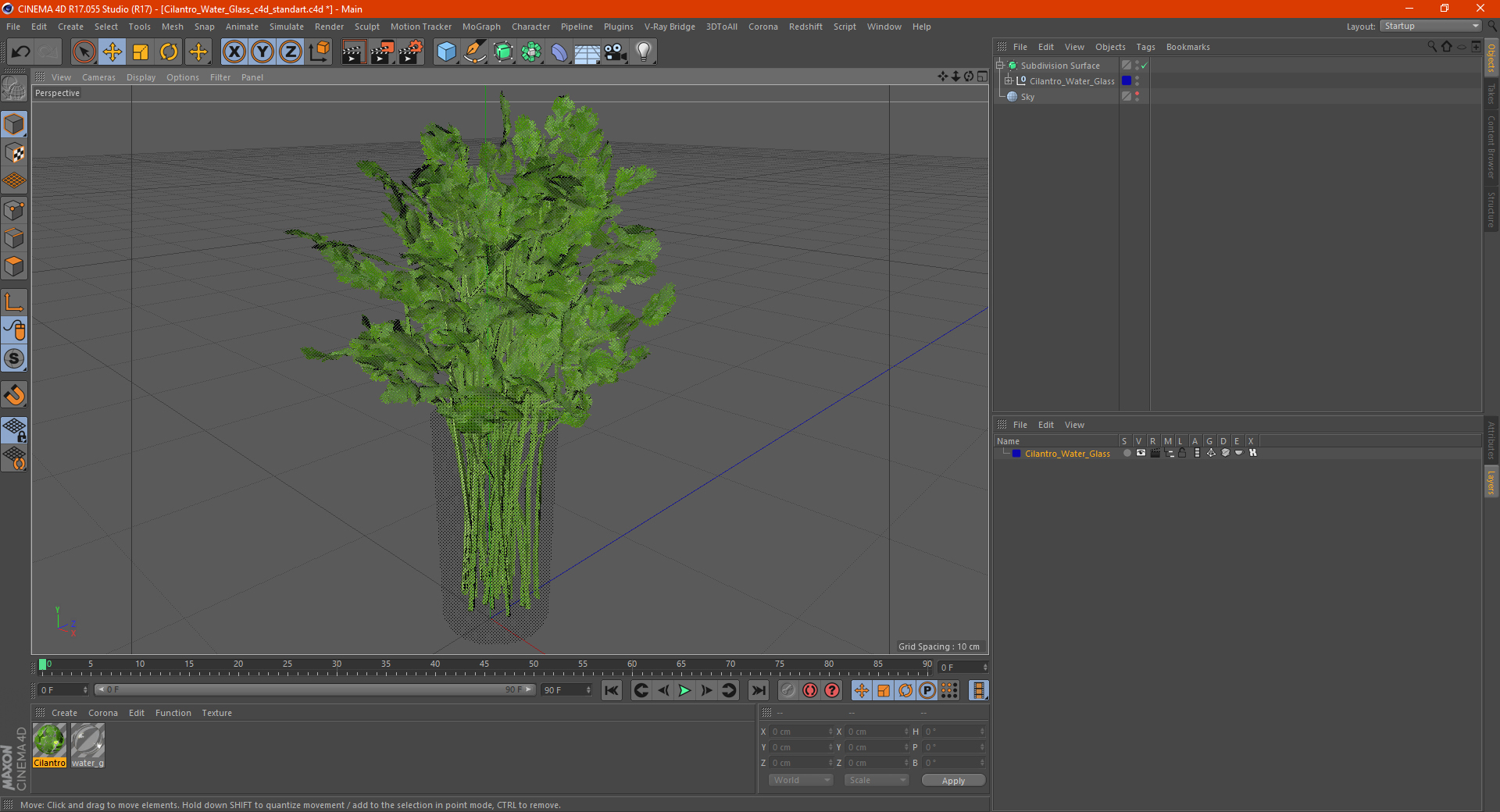
Task: Open the spline Pen tool
Action: (x=474, y=52)
